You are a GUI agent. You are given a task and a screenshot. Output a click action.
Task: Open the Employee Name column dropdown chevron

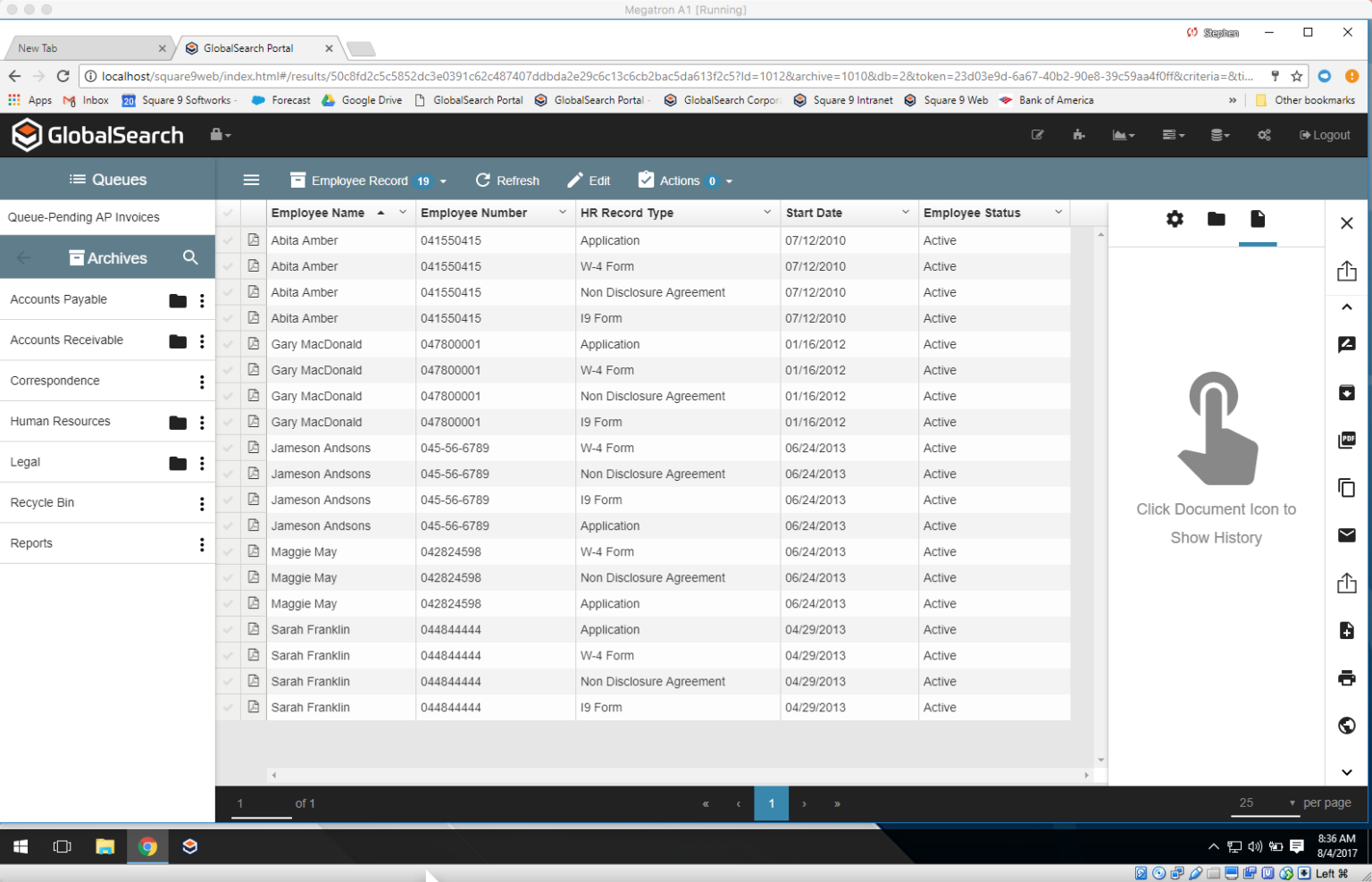(403, 212)
